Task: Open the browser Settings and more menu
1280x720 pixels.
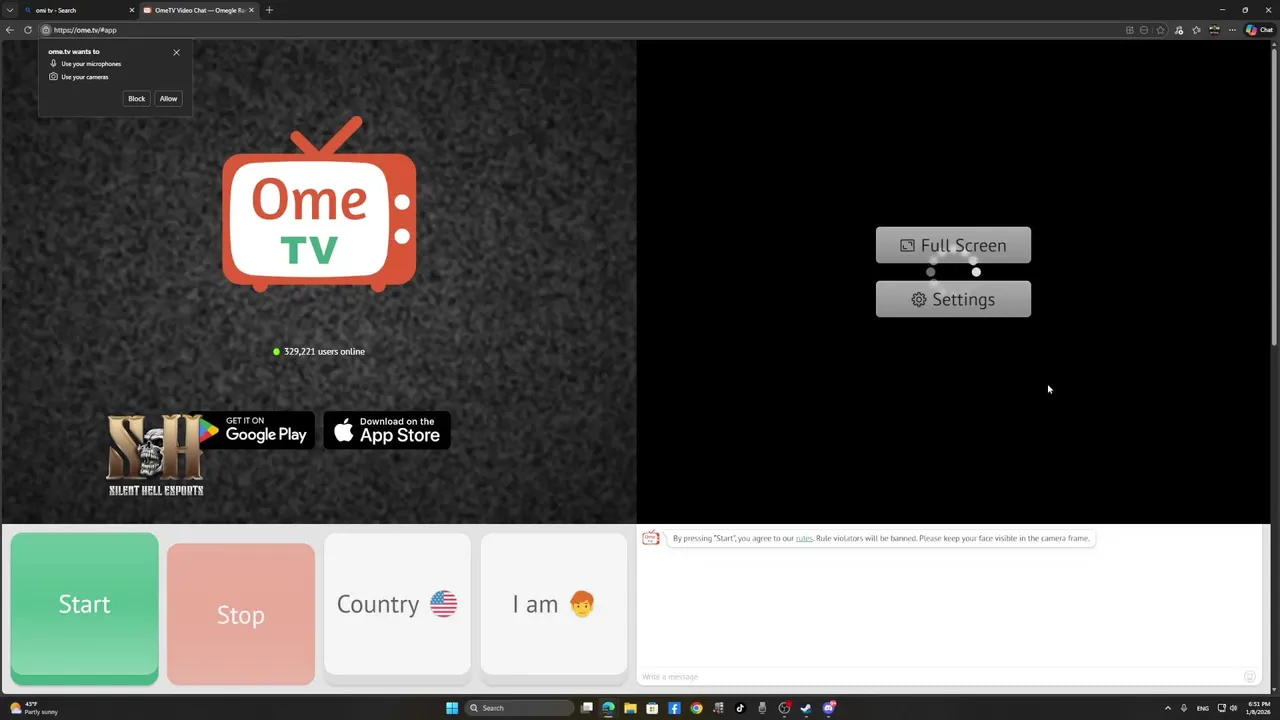Action: coord(1230,30)
